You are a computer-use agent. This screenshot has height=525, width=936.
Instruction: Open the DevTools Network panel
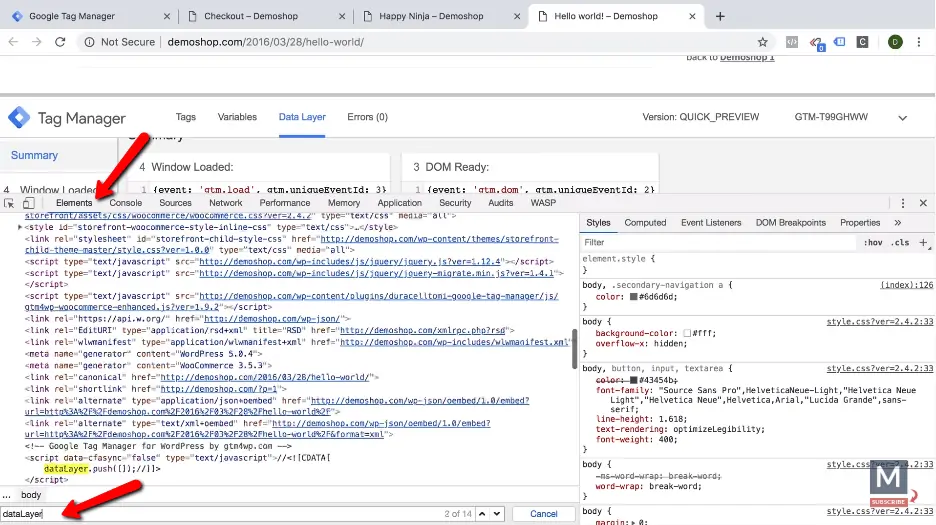(x=226, y=203)
